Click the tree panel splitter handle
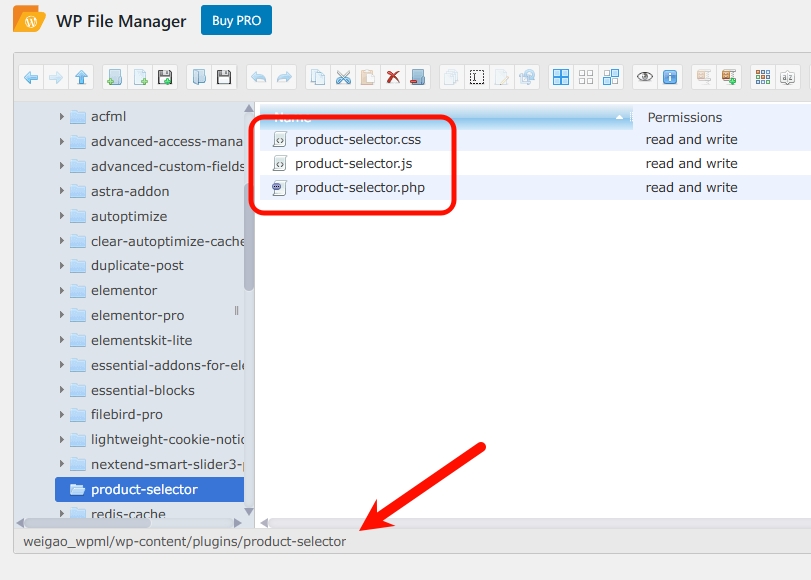The height and width of the screenshot is (580, 811). point(236,310)
